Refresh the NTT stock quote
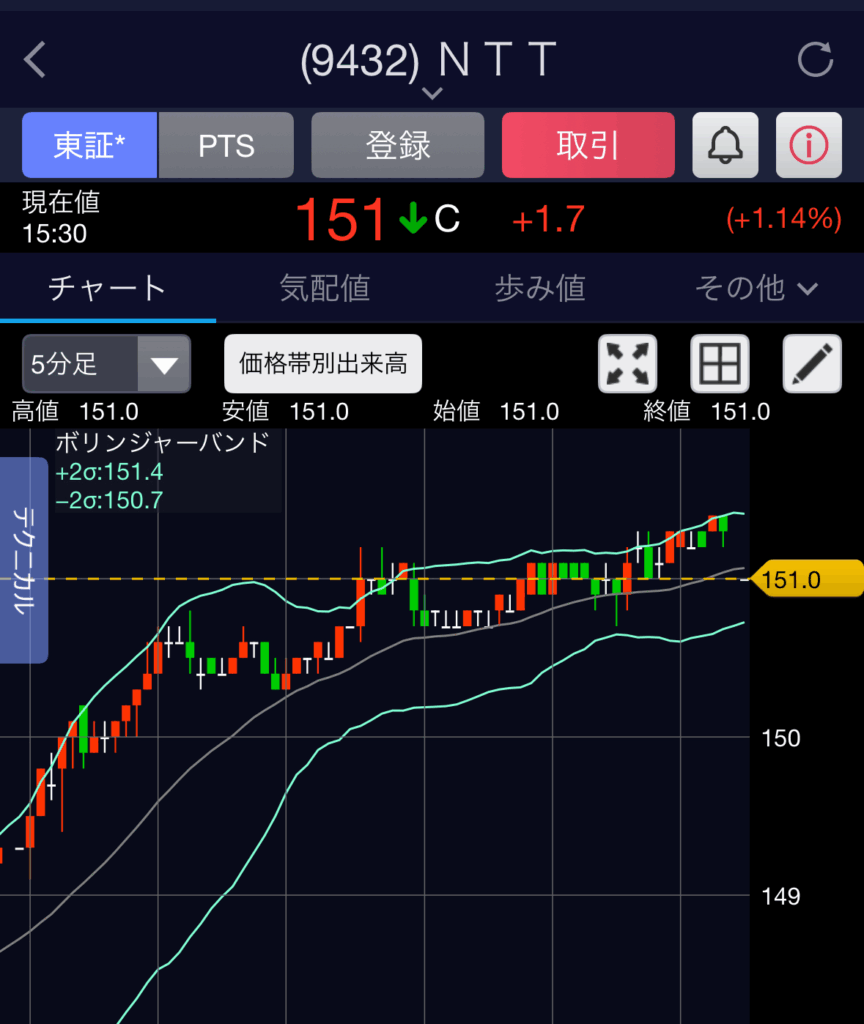The width and height of the screenshot is (864, 1024). [815, 60]
